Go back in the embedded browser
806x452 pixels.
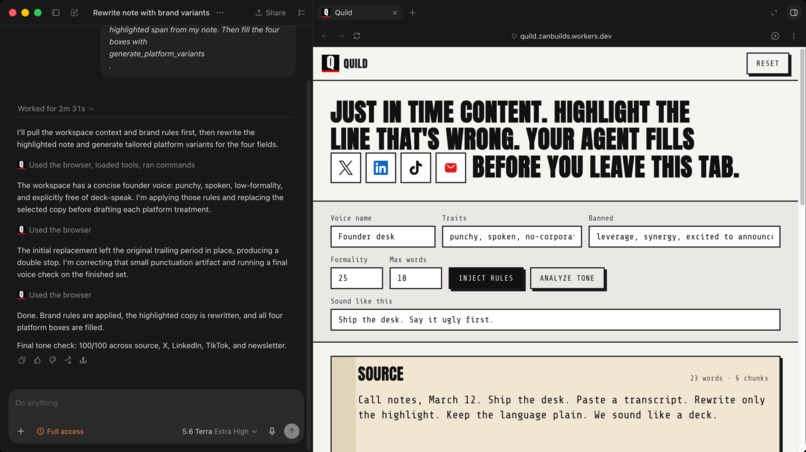point(325,36)
